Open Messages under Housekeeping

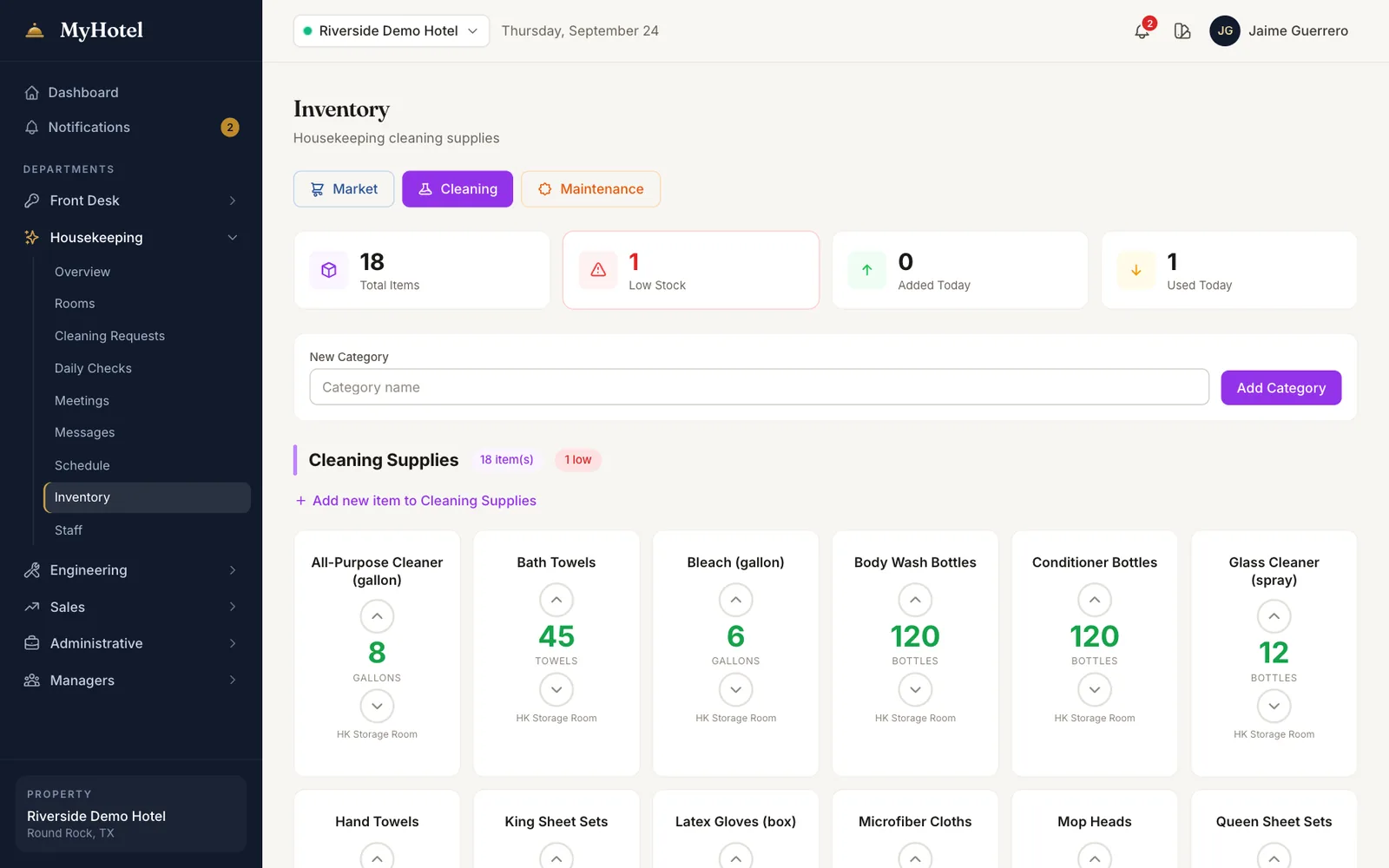84,432
